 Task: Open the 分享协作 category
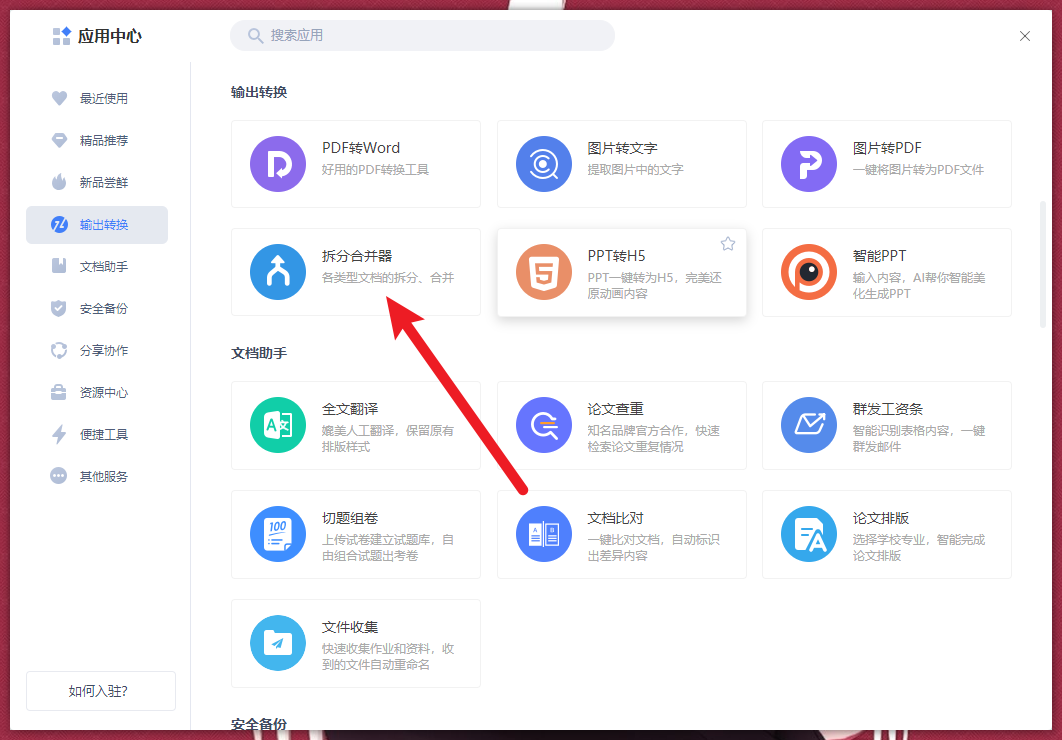pyautogui.click(x=97, y=350)
